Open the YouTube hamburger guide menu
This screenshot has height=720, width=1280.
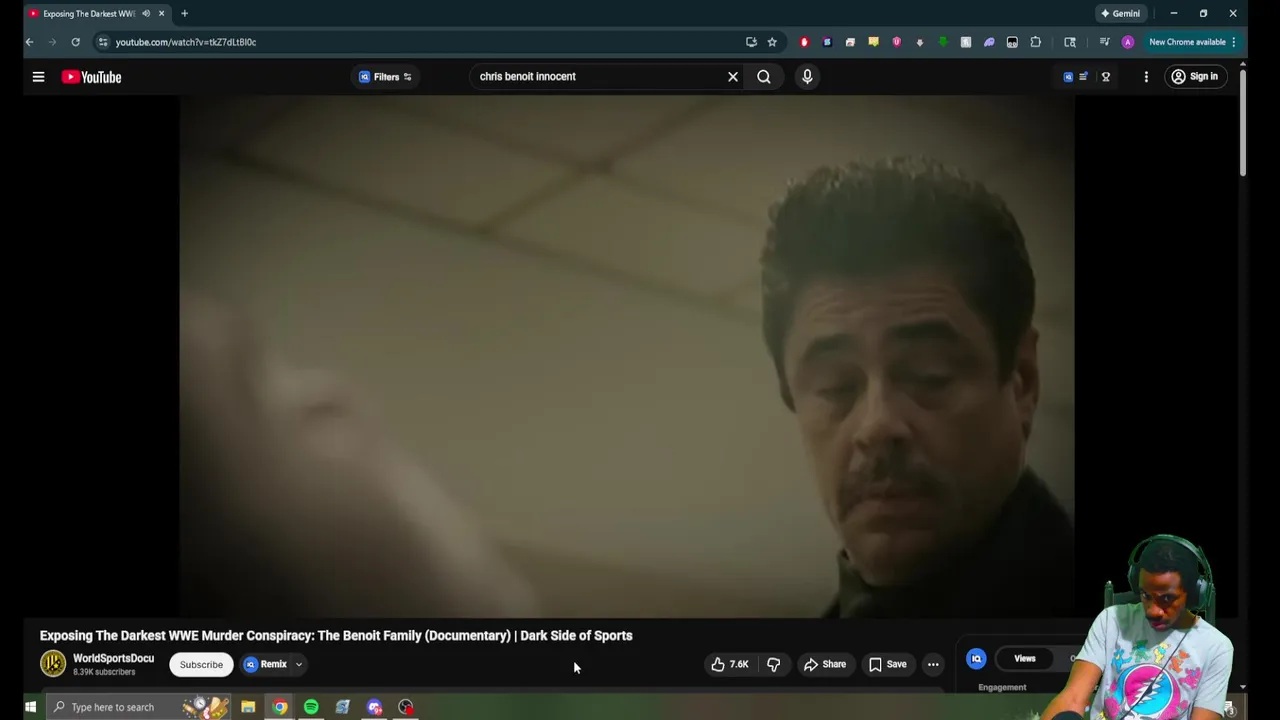tap(38, 77)
